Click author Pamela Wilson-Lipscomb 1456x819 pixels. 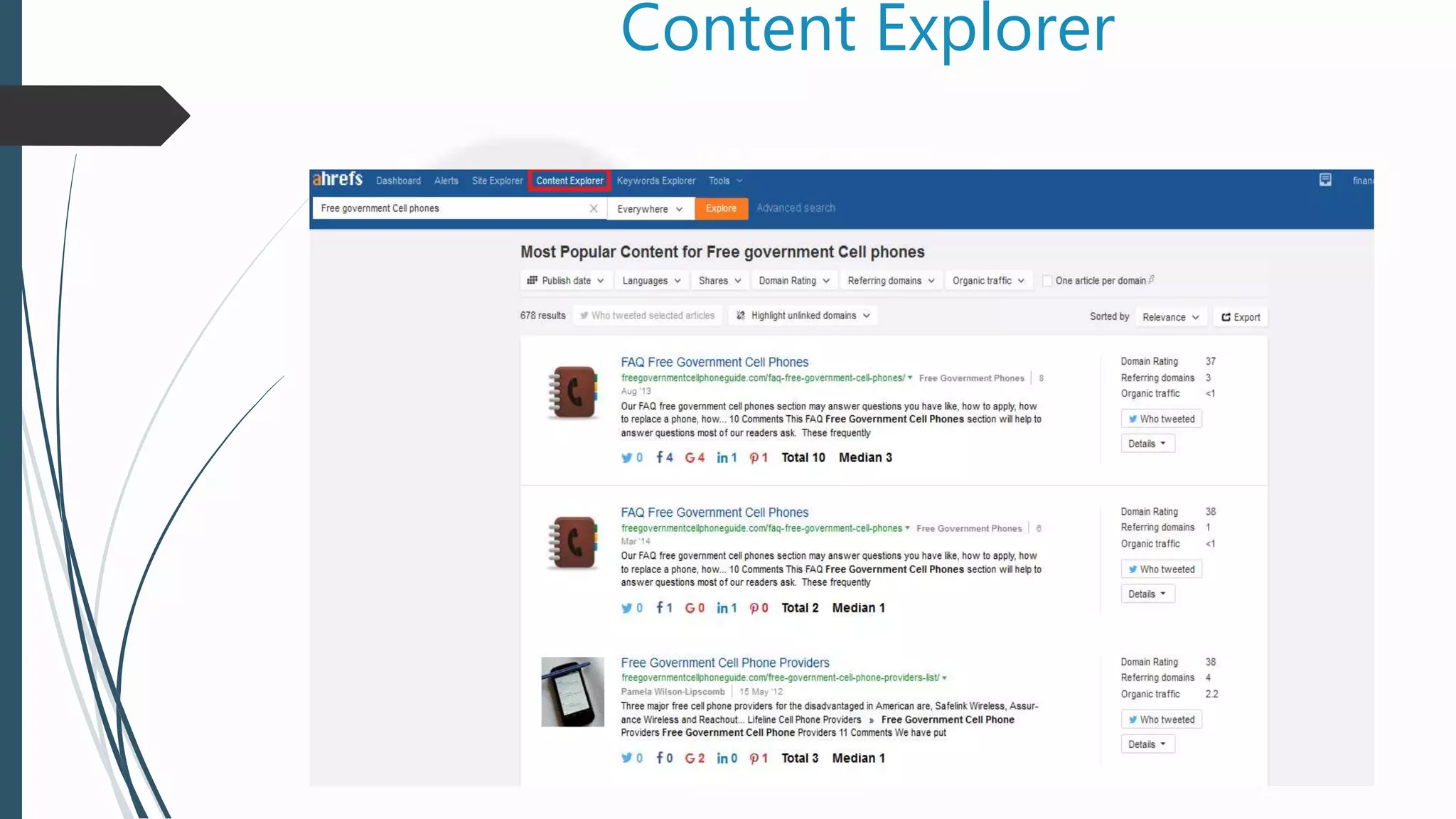673,692
